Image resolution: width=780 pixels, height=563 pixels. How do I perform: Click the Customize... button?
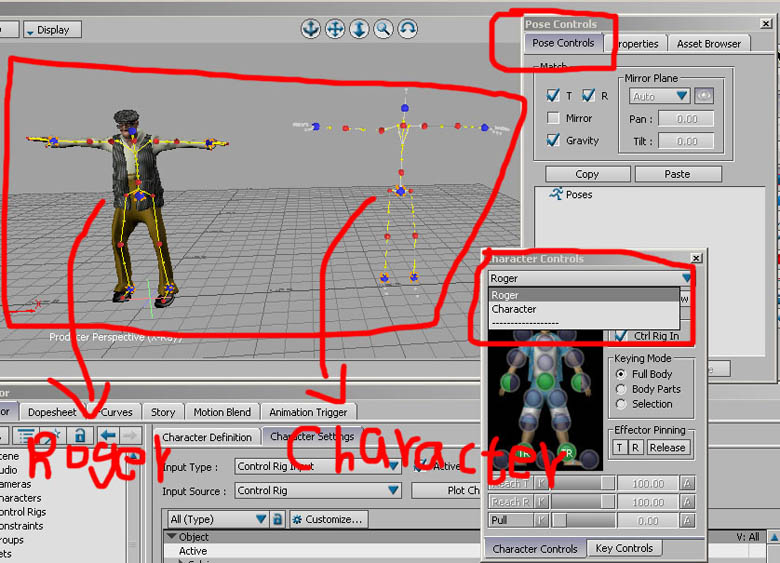click(x=329, y=519)
